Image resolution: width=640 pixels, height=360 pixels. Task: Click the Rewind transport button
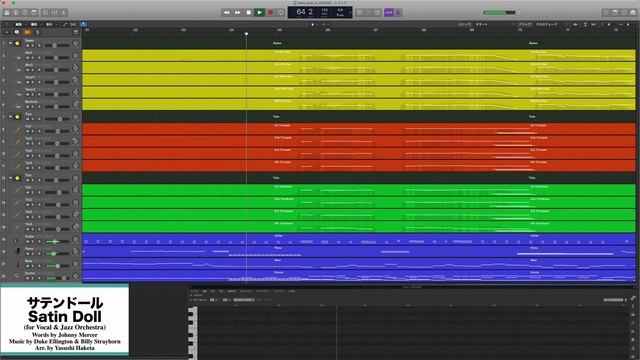(227, 13)
